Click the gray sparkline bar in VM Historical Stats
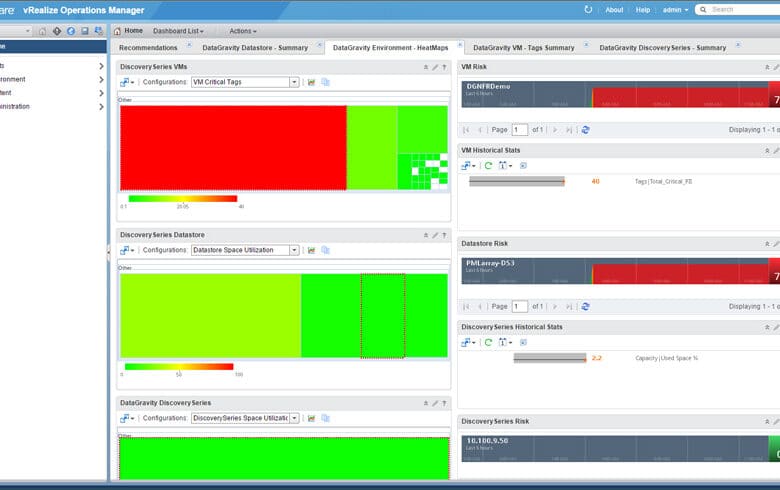Viewport: 780px width, 490px height. tap(517, 182)
